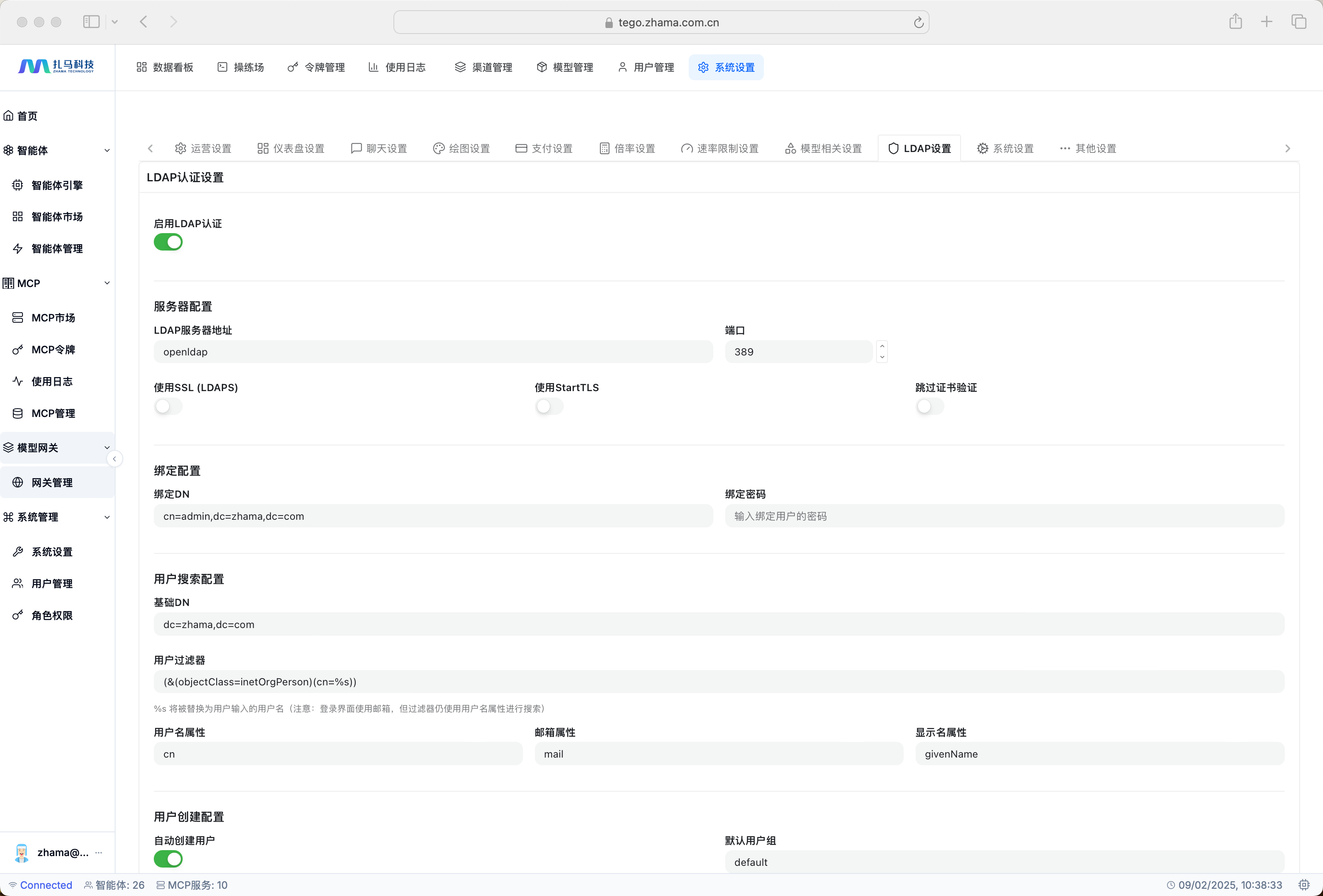This screenshot has height=896, width=1323.
Task: Open 网关管理 sidebar item
Action: (x=52, y=482)
